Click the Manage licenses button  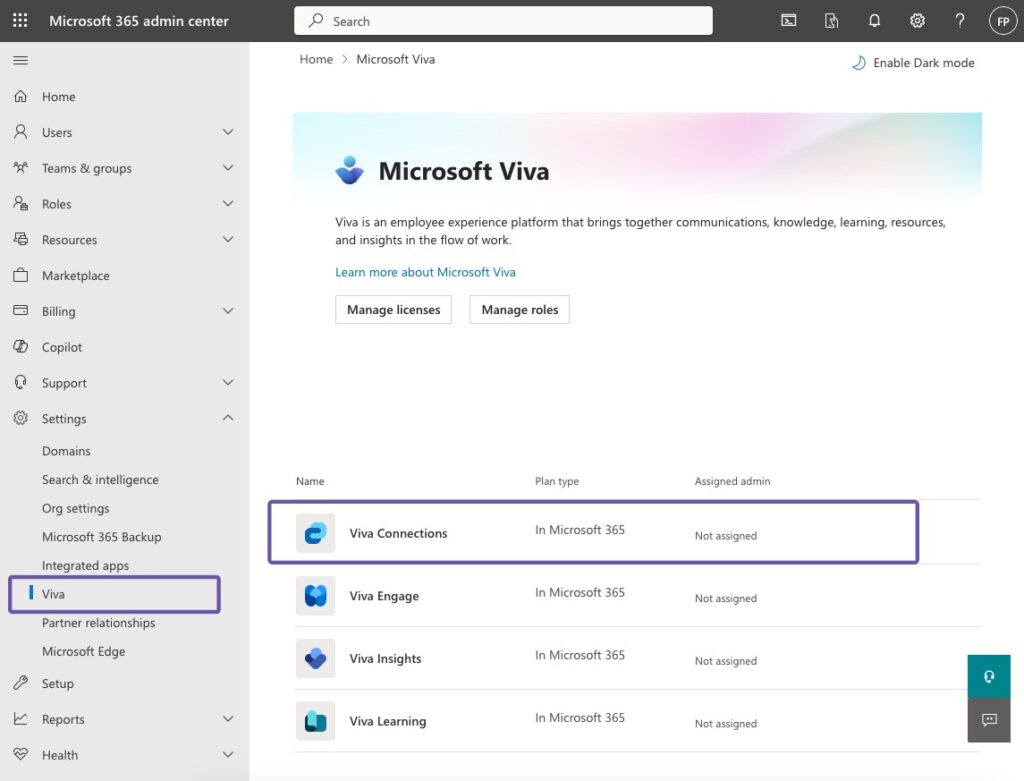point(393,310)
